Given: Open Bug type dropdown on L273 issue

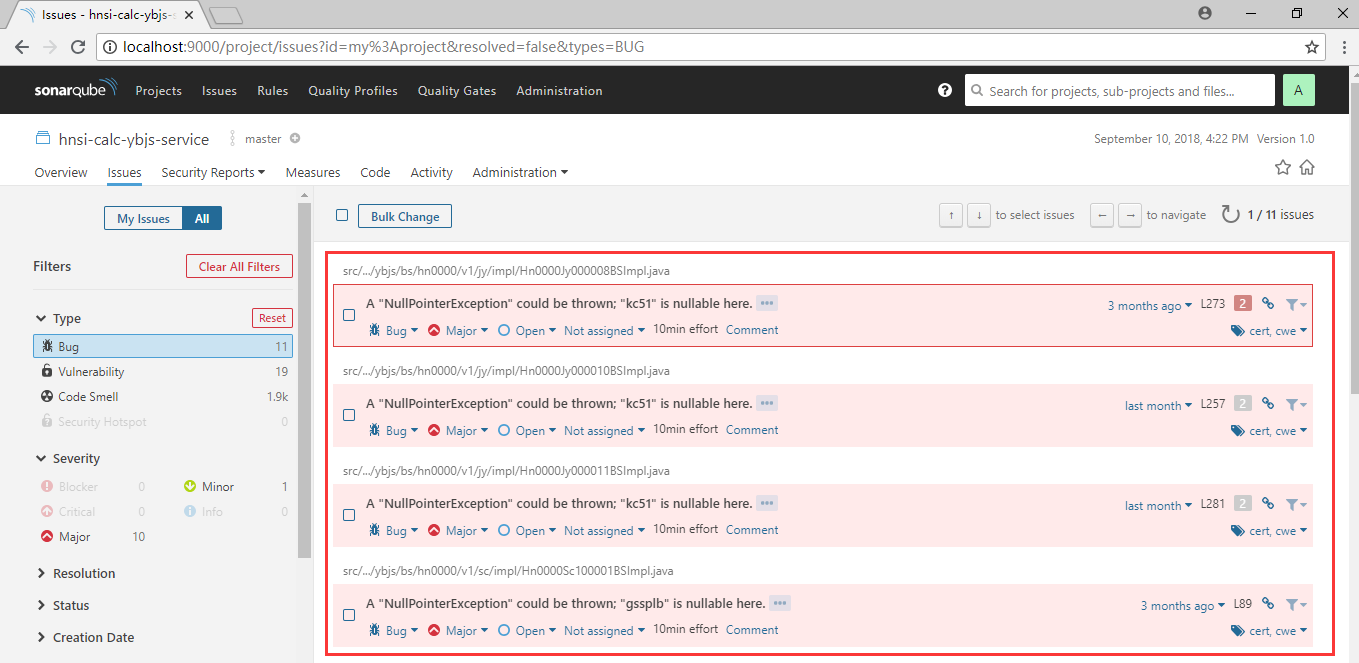Looking at the screenshot, I should coord(394,330).
